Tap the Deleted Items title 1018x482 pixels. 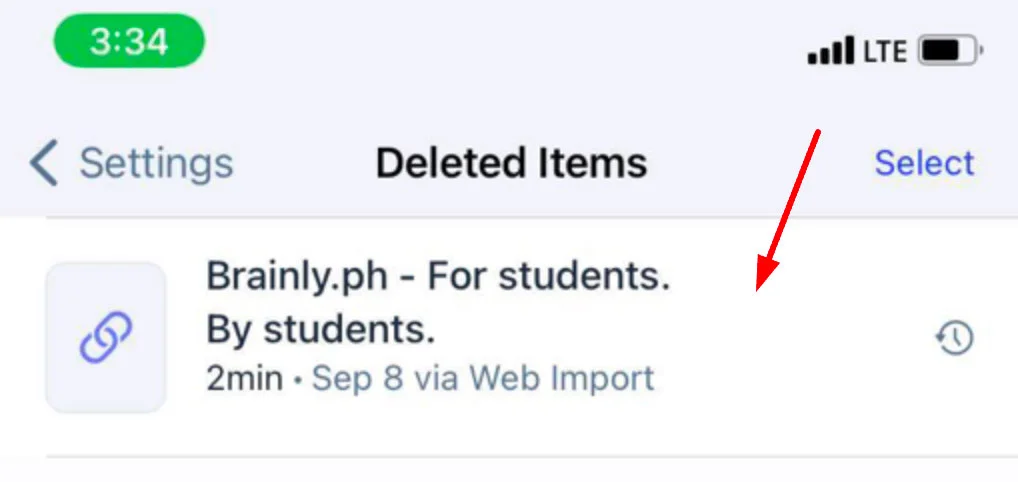tap(511, 163)
